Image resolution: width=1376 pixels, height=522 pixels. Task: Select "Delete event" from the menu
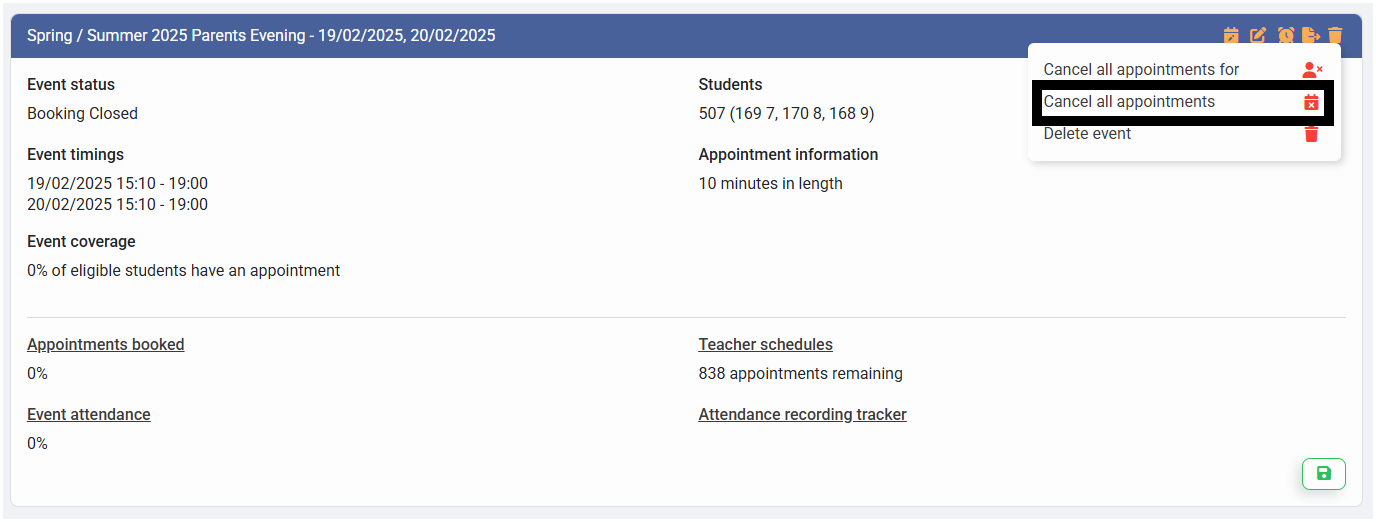[1087, 134]
